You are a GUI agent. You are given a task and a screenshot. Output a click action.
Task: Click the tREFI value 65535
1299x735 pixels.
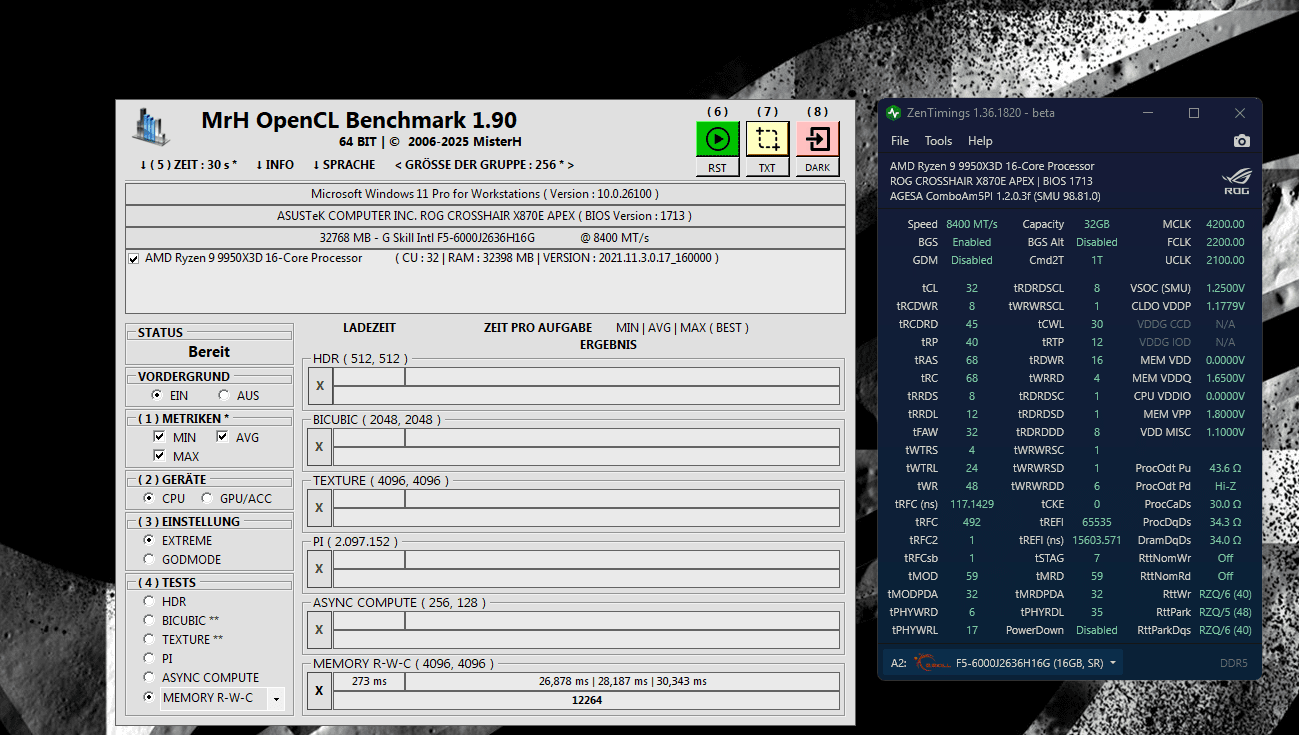coord(1096,522)
